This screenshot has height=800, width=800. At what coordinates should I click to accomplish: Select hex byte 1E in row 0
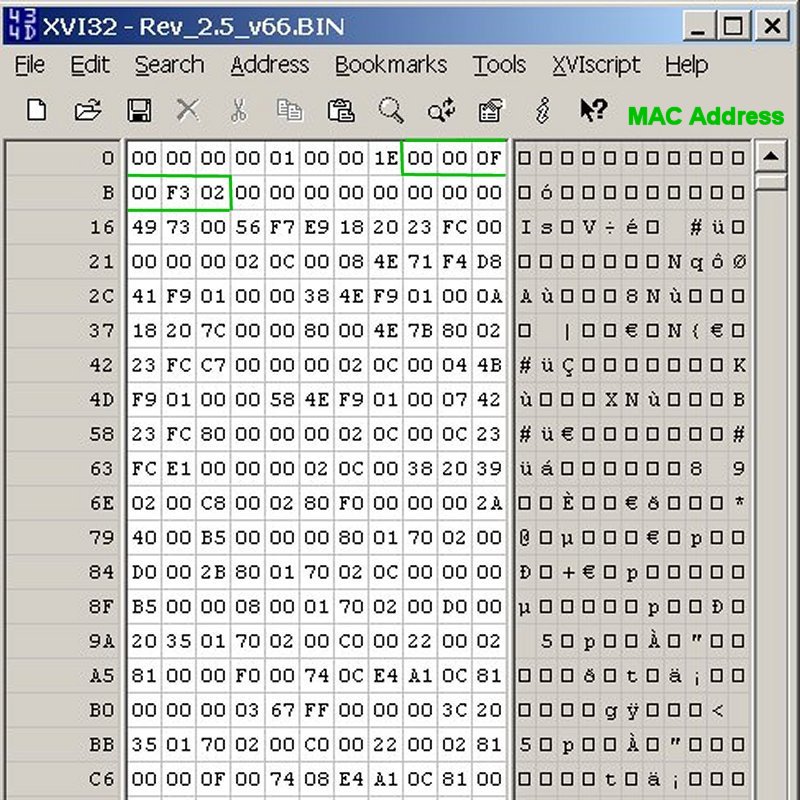click(386, 158)
